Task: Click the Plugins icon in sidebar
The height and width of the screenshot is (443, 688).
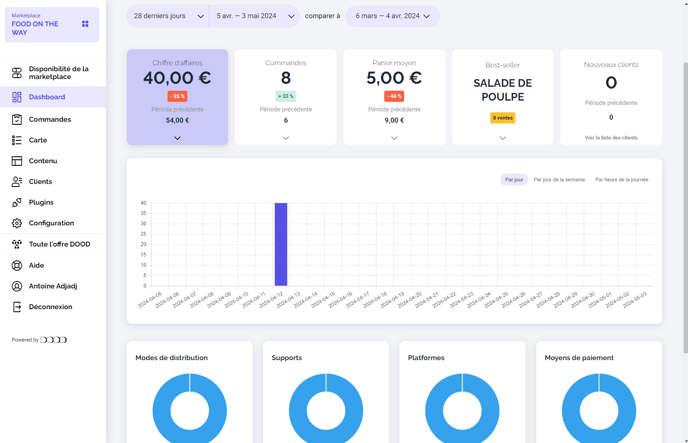Action: click(x=17, y=203)
